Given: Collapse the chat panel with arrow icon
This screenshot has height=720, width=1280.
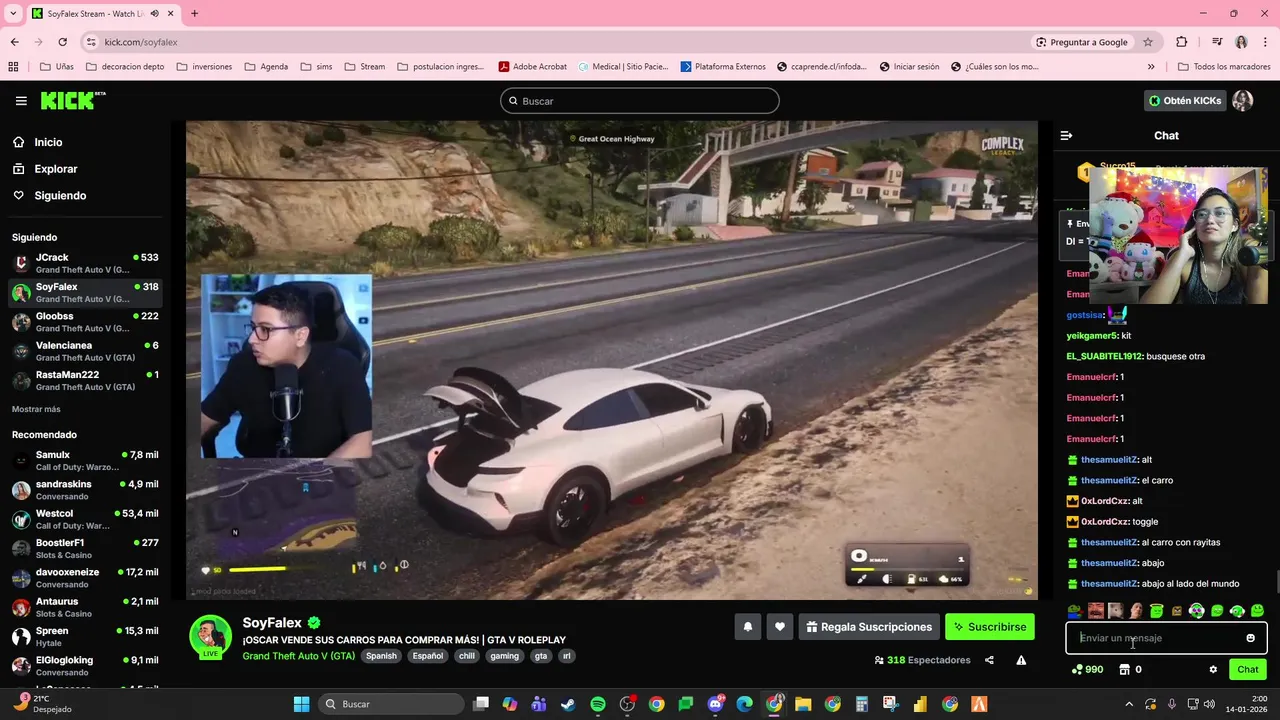Looking at the screenshot, I should (1066, 136).
